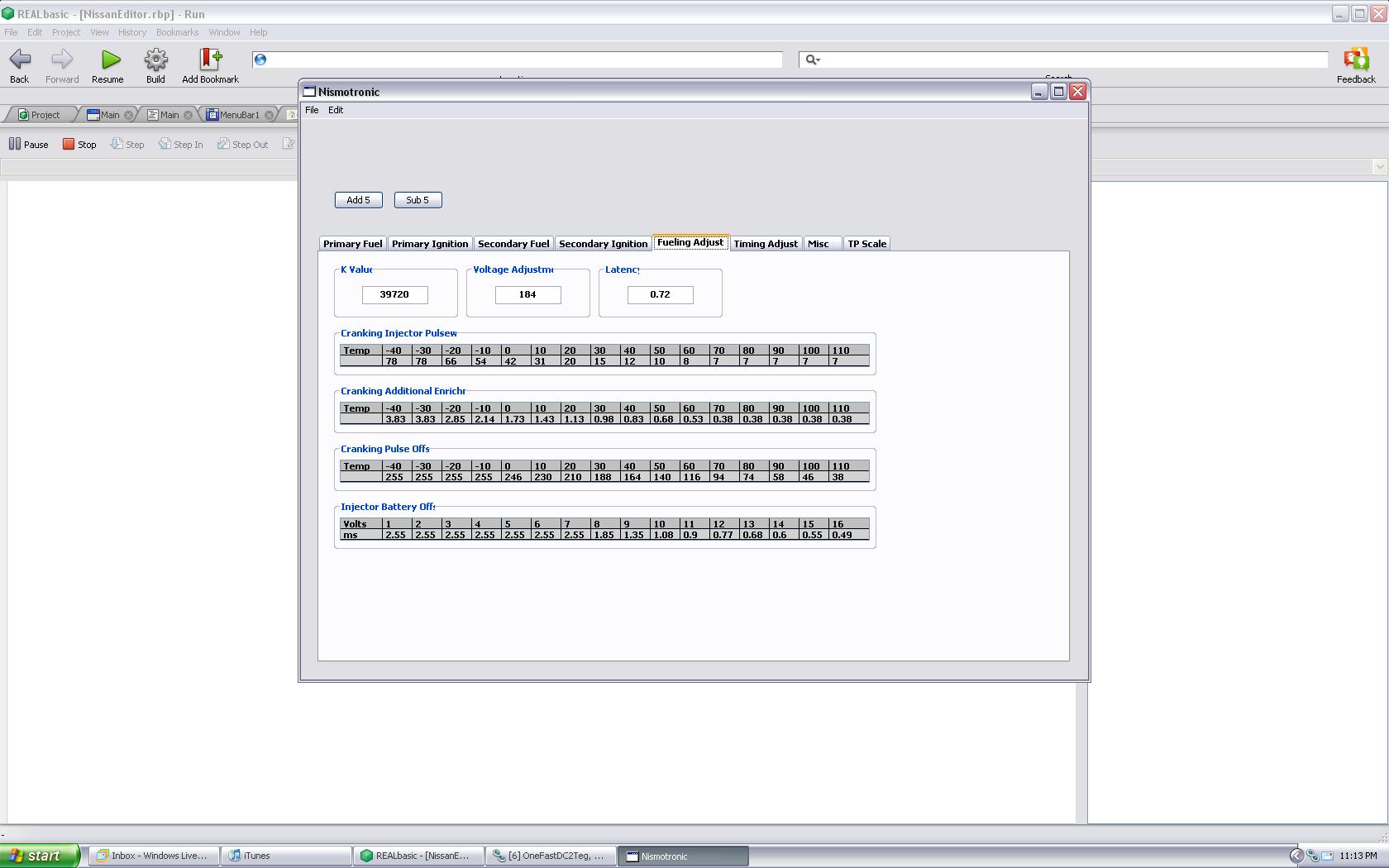1389x868 pixels.
Task: Click the Build gear icon
Action: click(x=155, y=60)
